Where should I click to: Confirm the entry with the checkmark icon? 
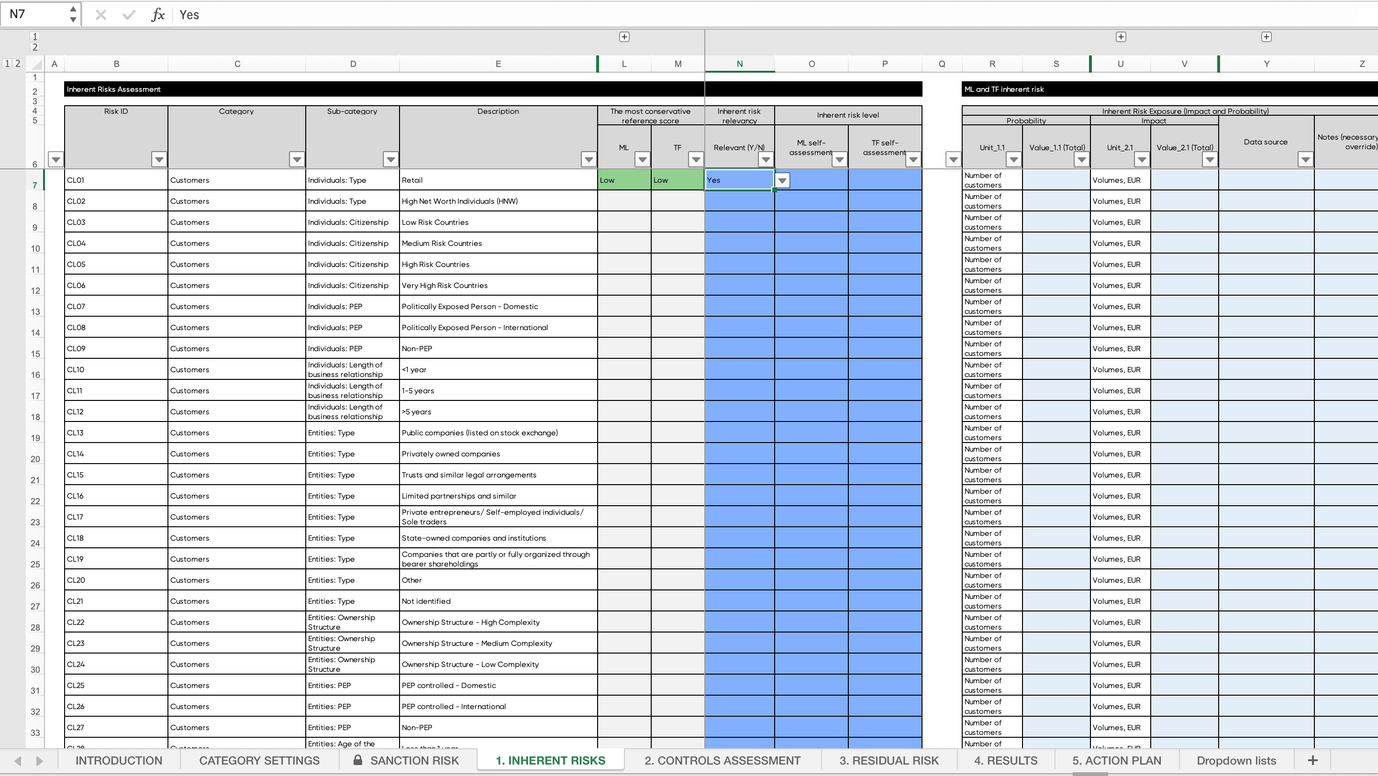[x=127, y=14]
